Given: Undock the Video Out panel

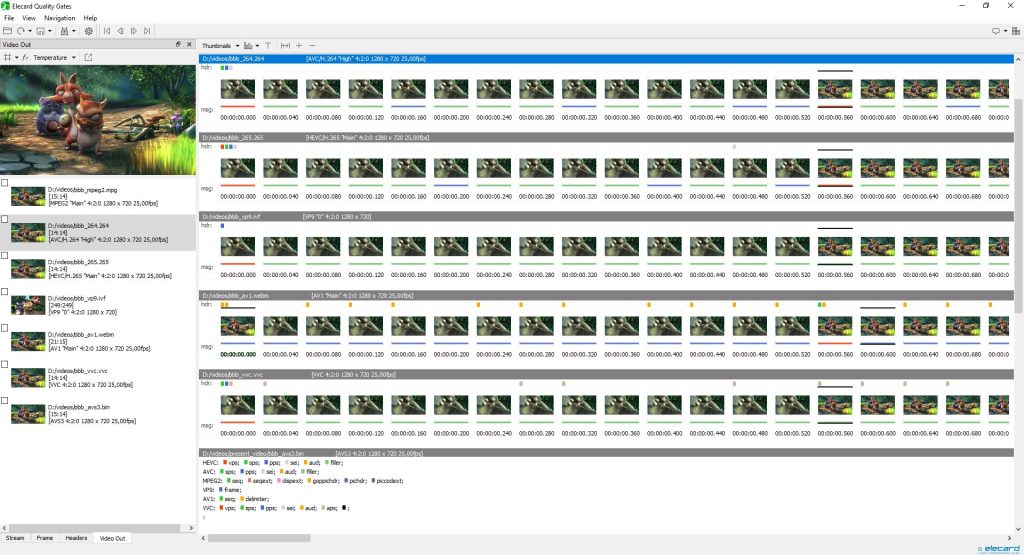Looking at the screenshot, I should click(x=178, y=44).
